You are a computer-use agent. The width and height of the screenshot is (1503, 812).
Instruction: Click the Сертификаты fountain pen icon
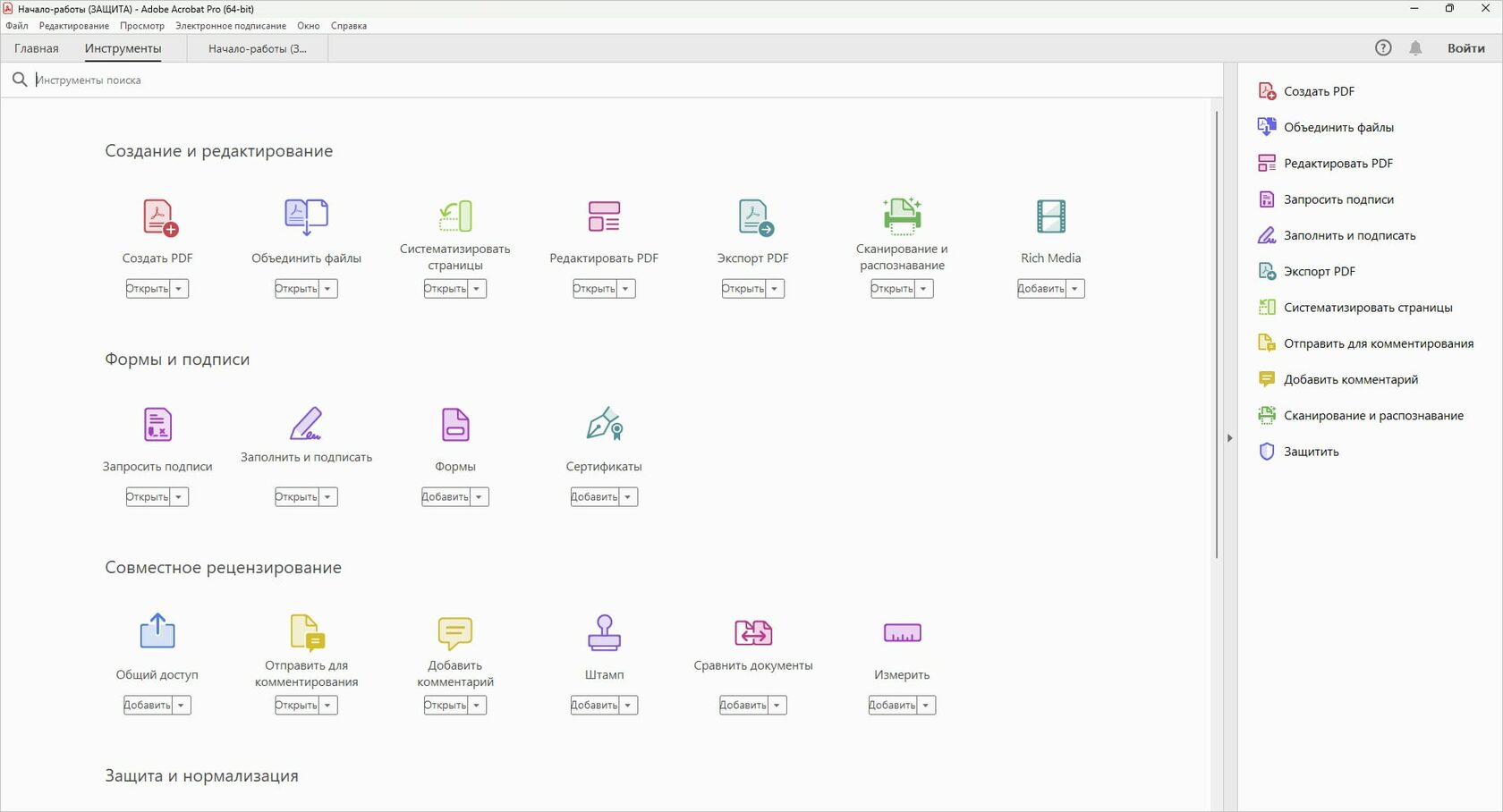(x=605, y=424)
